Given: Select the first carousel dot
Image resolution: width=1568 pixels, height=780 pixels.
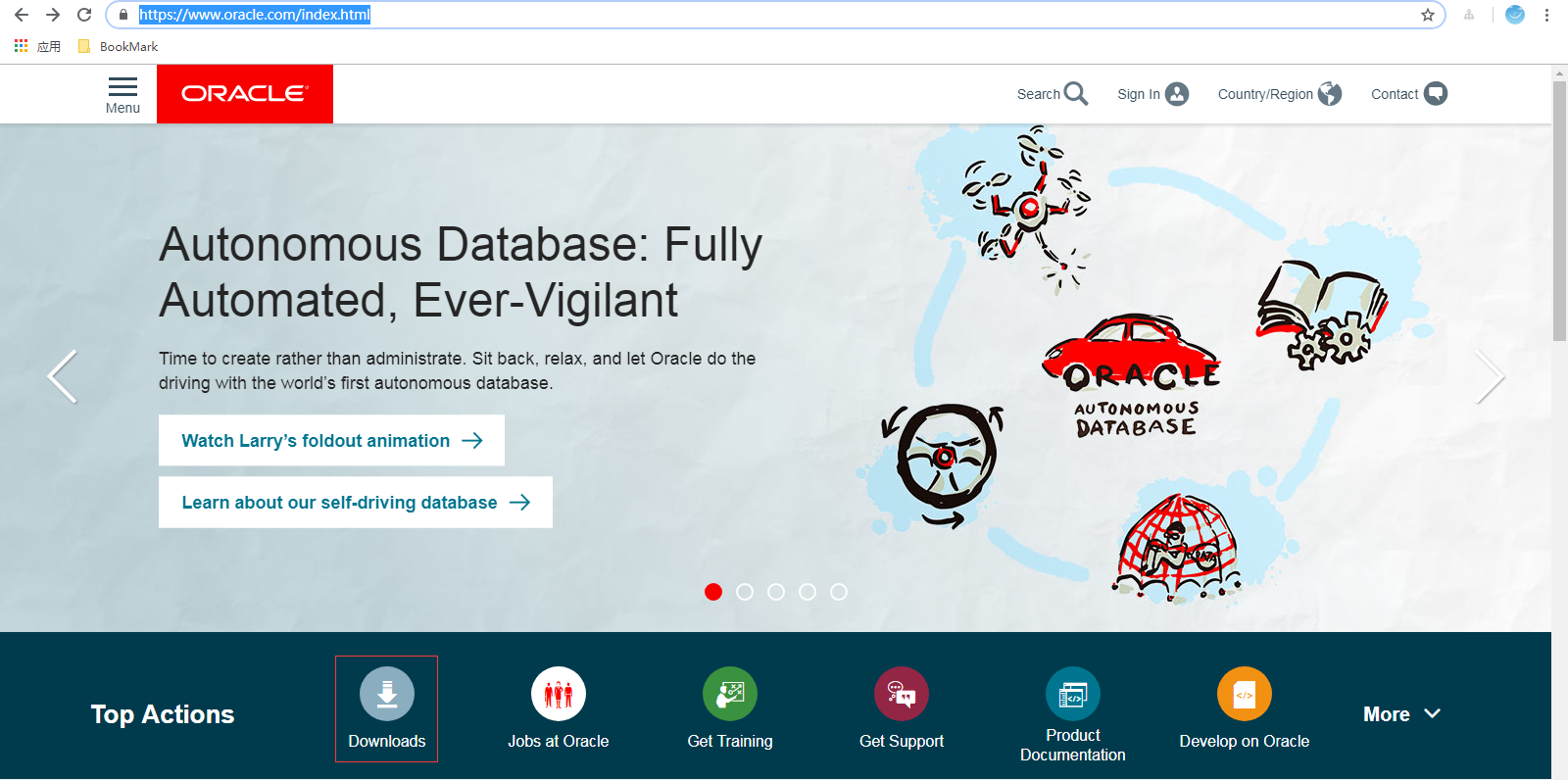Looking at the screenshot, I should tap(713, 592).
